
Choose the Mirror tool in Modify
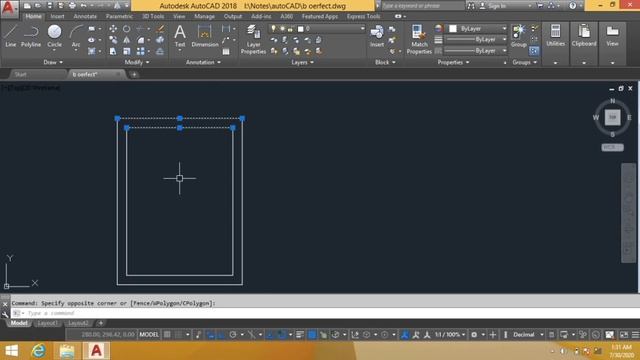pos(127,40)
